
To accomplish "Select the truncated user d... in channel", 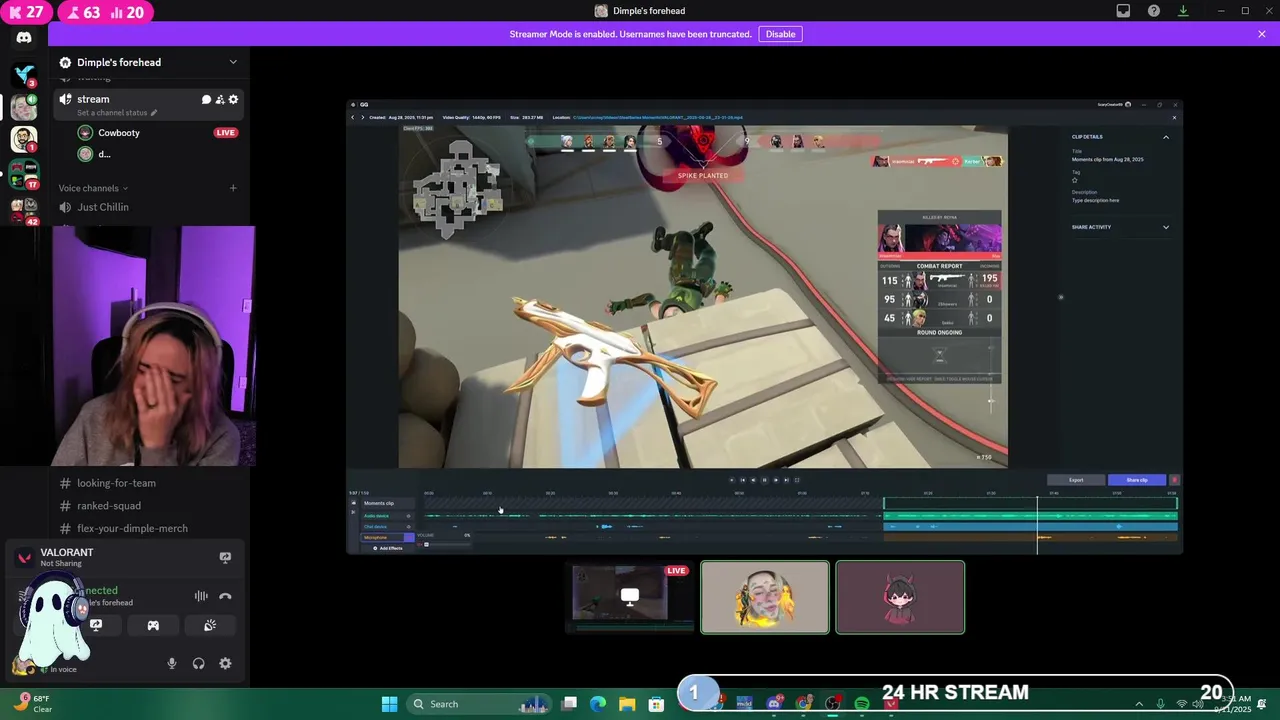I will (95, 154).
